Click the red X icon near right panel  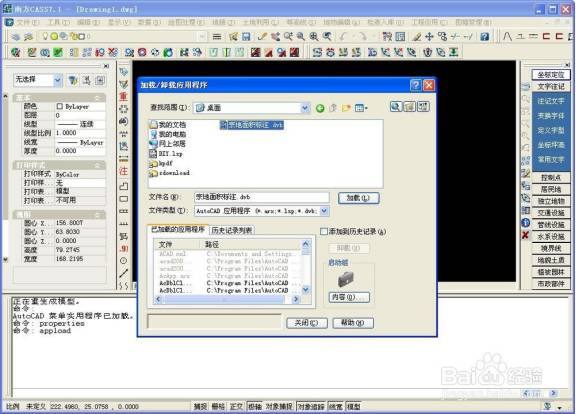coord(525,235)
